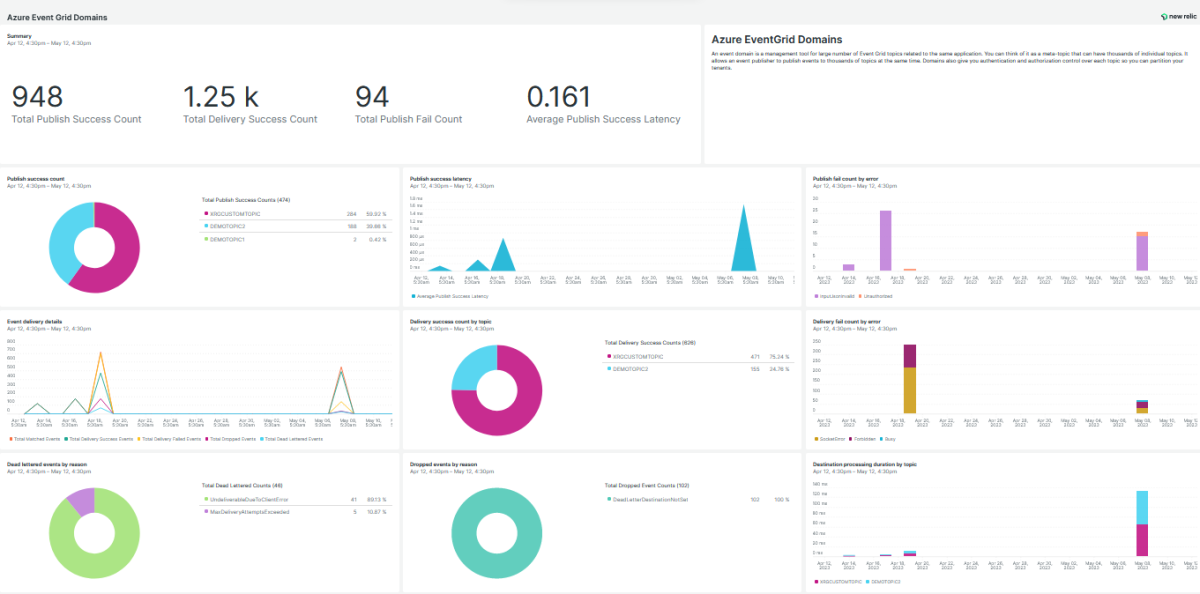Click the New Relic logo

click(x=1176, y=17)
